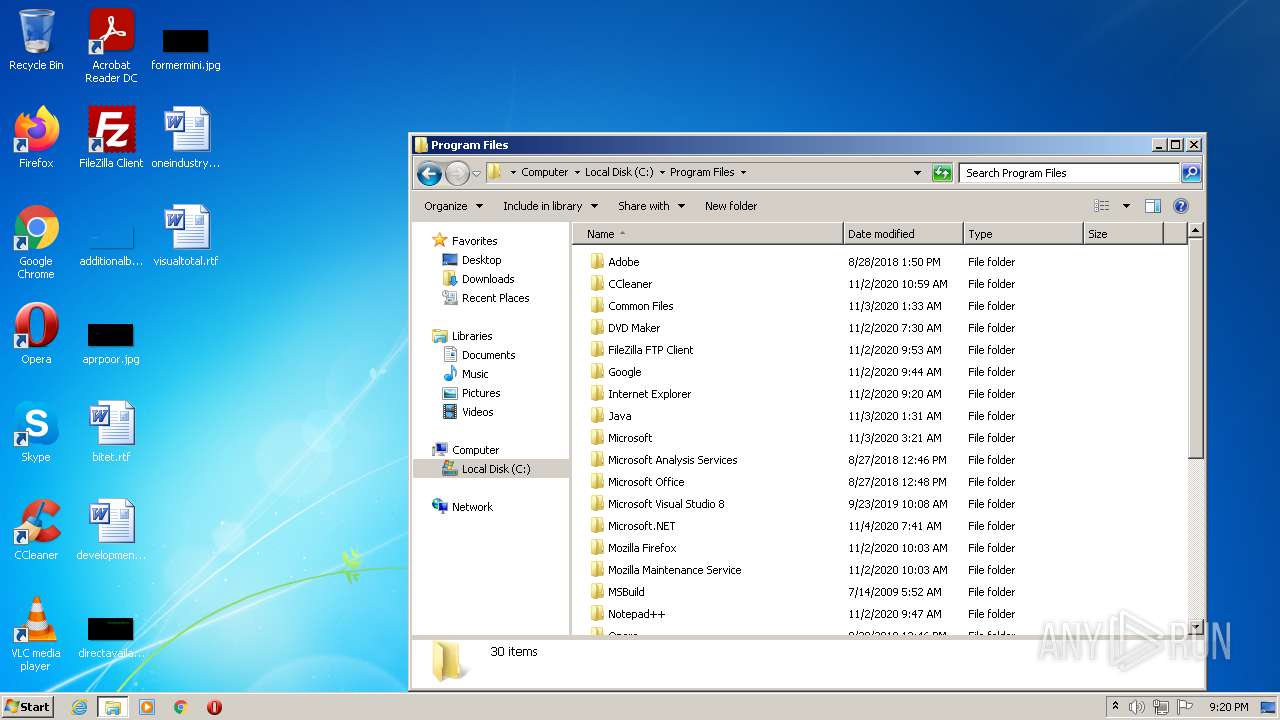1280x720 pixels.
Task: Open the Share with dropdown
Action: tap(651, 206)
